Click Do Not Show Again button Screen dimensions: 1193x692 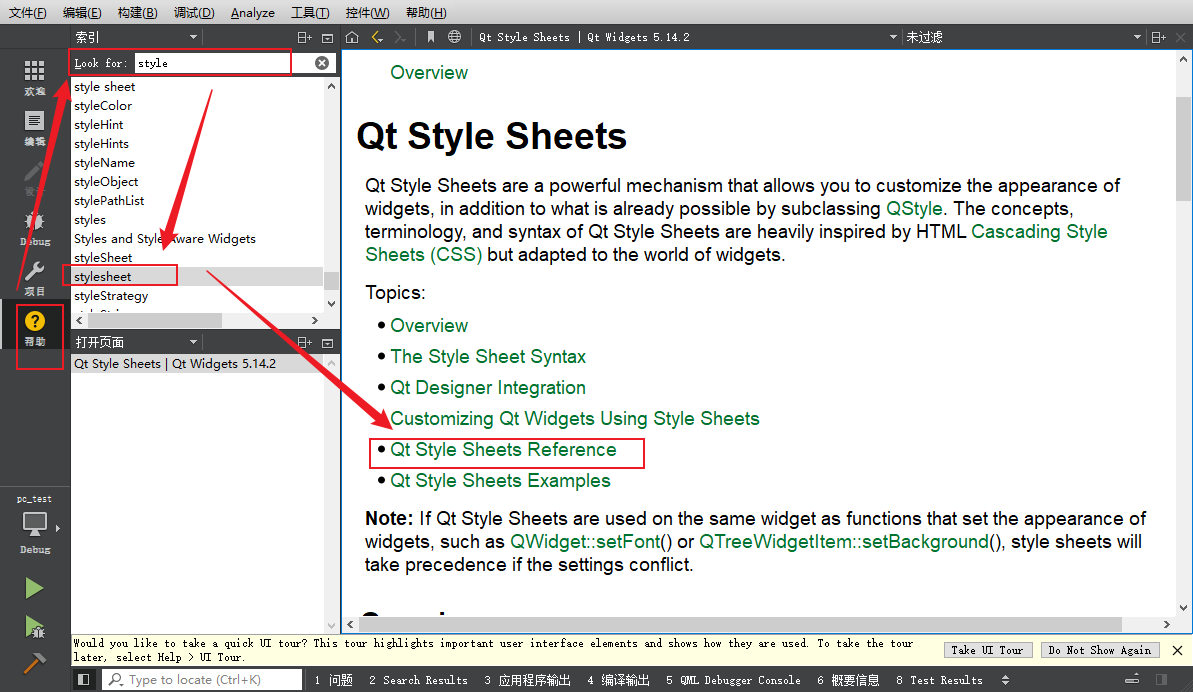(1099, 650)
